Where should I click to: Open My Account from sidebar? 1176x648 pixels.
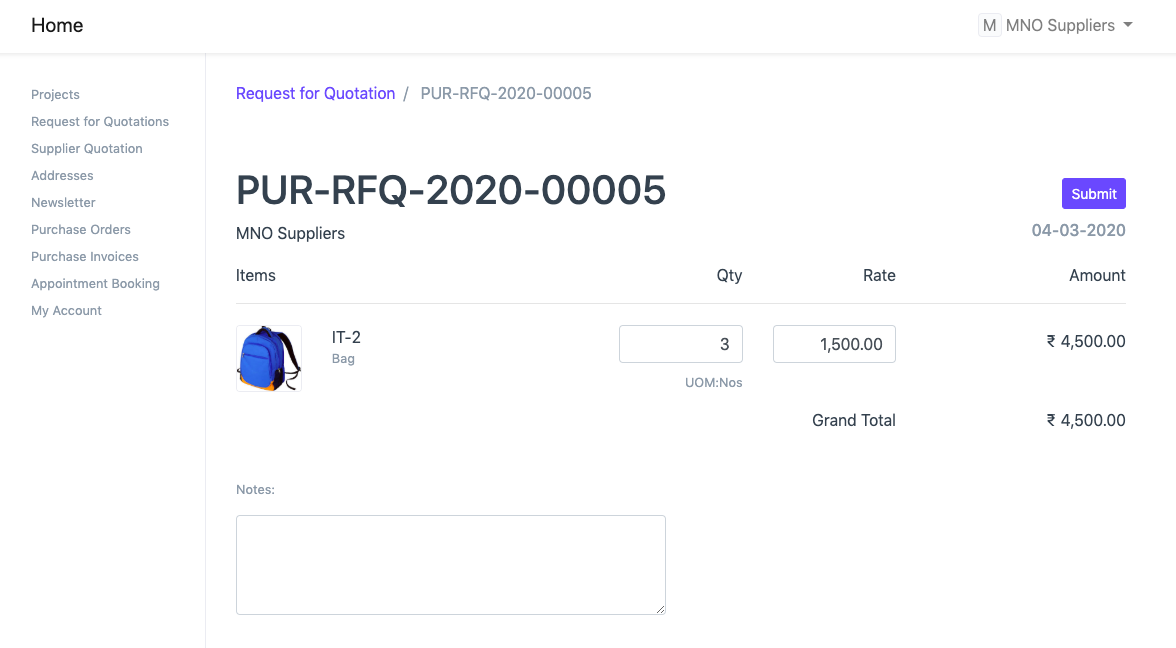66,310
